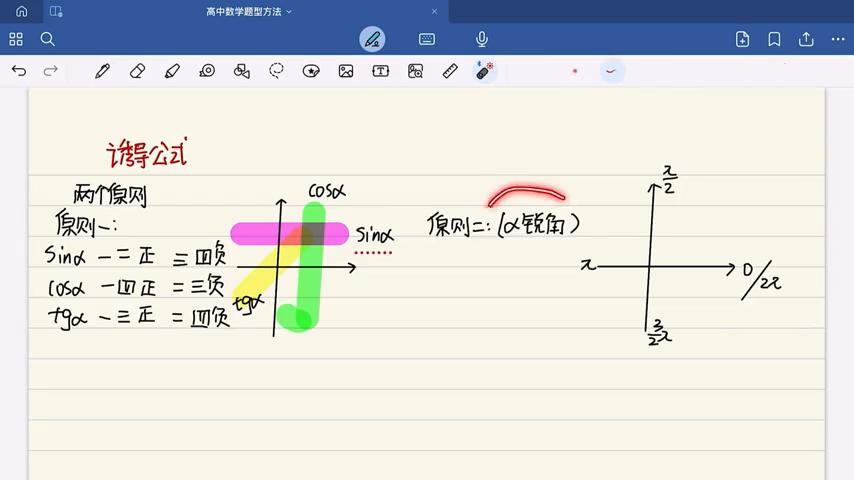
Task: Toggle the laser pointer tool
Action: tap(485, 71)
